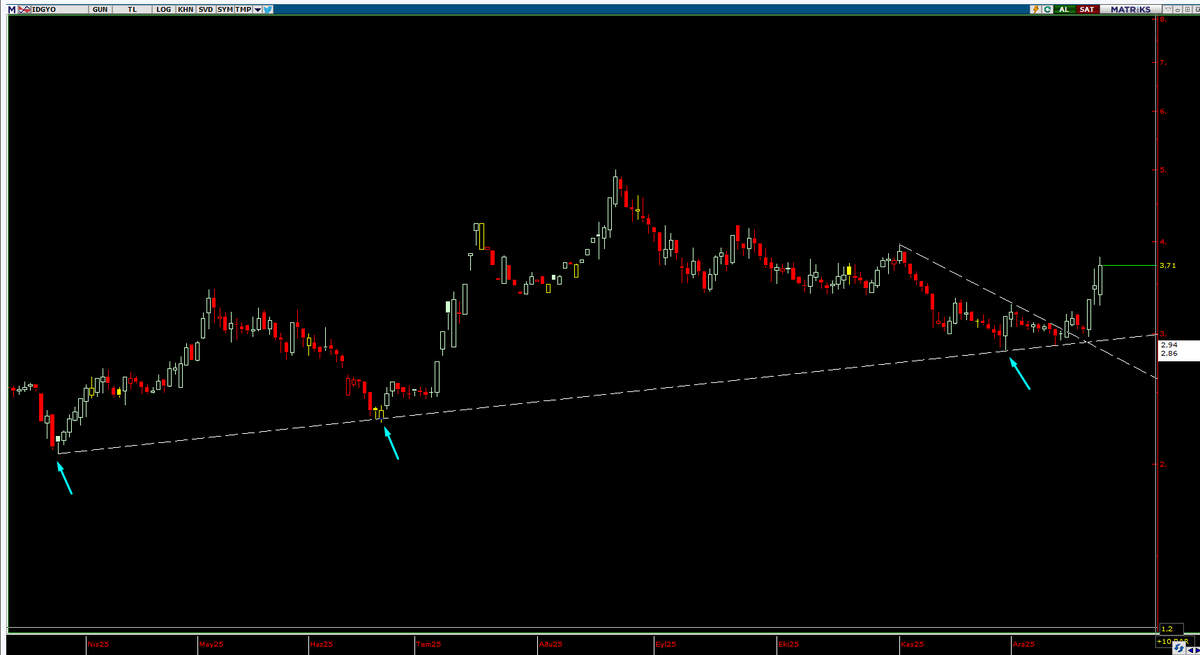Screen dimensions: 1200x655
Task: Open the SYM symbol button
Action: (x=225, y=10)
